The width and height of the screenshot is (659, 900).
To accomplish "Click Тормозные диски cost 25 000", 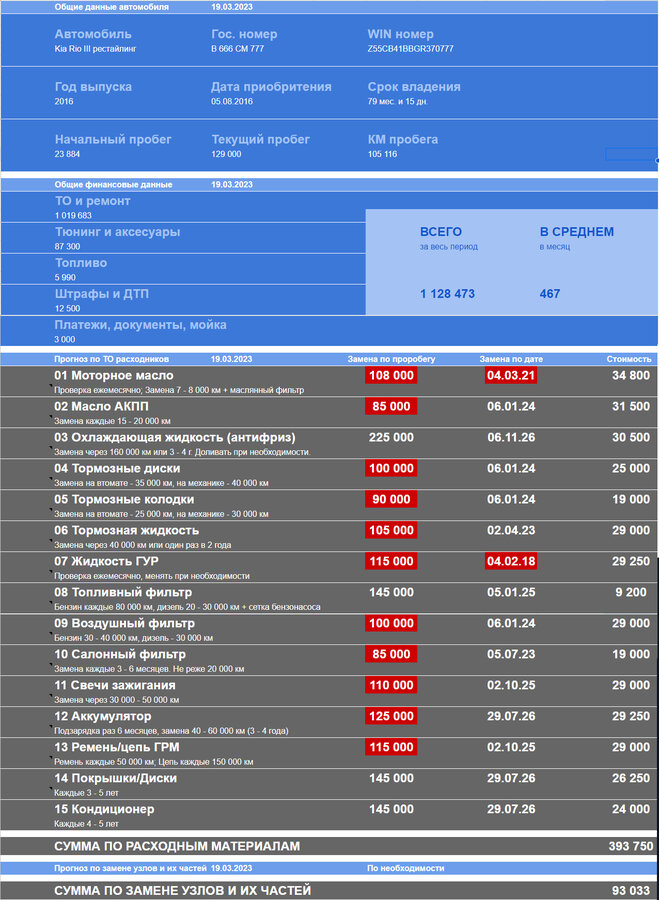I will point(631,468).
